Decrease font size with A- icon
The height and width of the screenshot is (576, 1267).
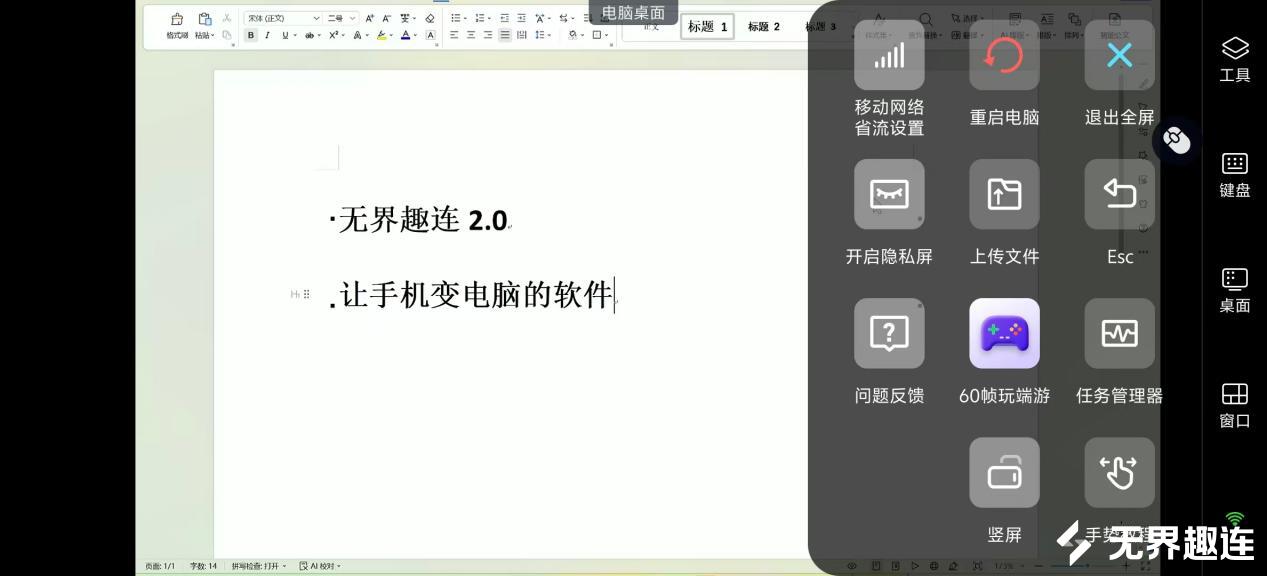coord(386,18)
